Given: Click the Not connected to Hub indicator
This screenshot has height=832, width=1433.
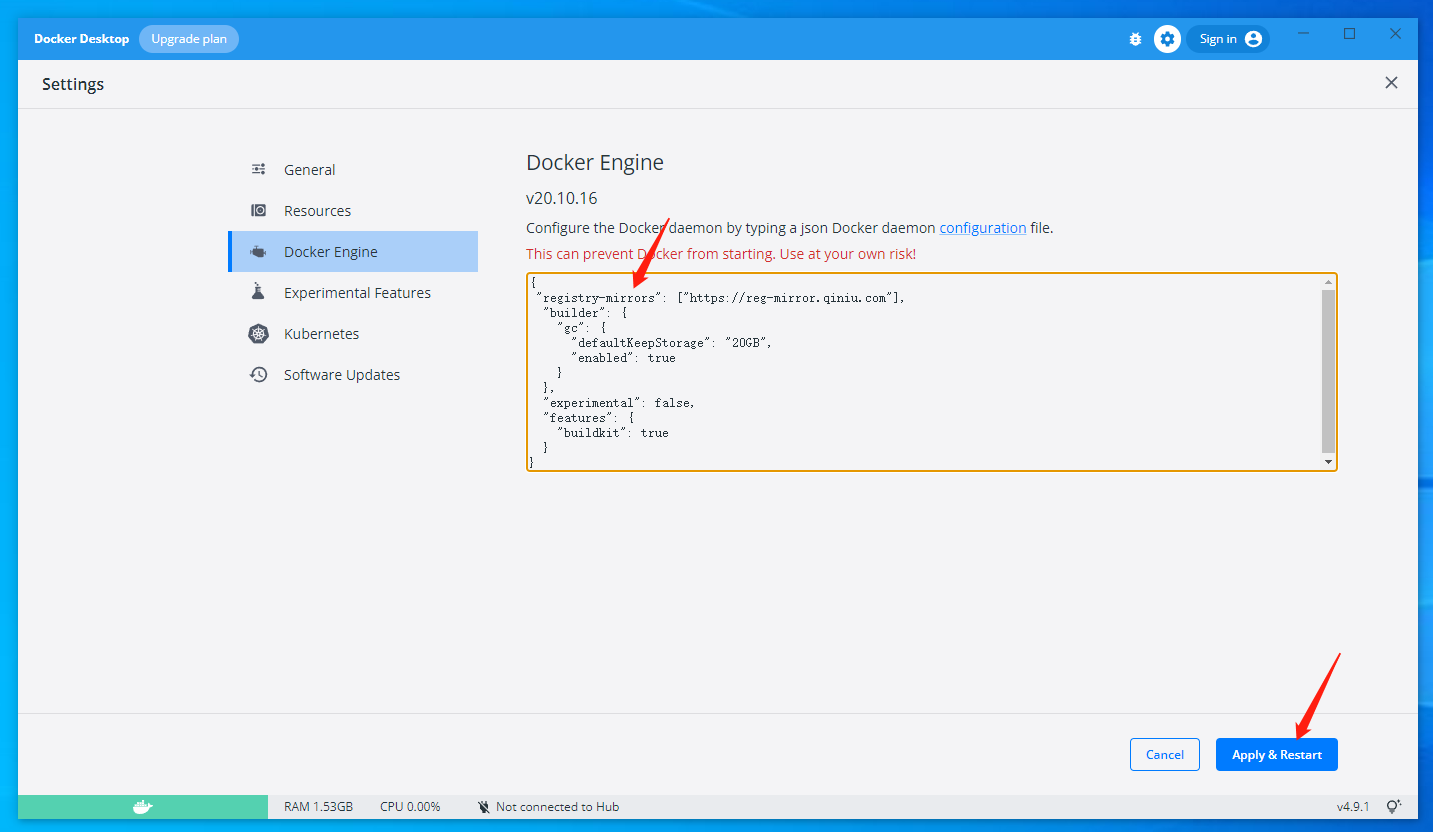Looking at the screenshot, I should 548,807.
